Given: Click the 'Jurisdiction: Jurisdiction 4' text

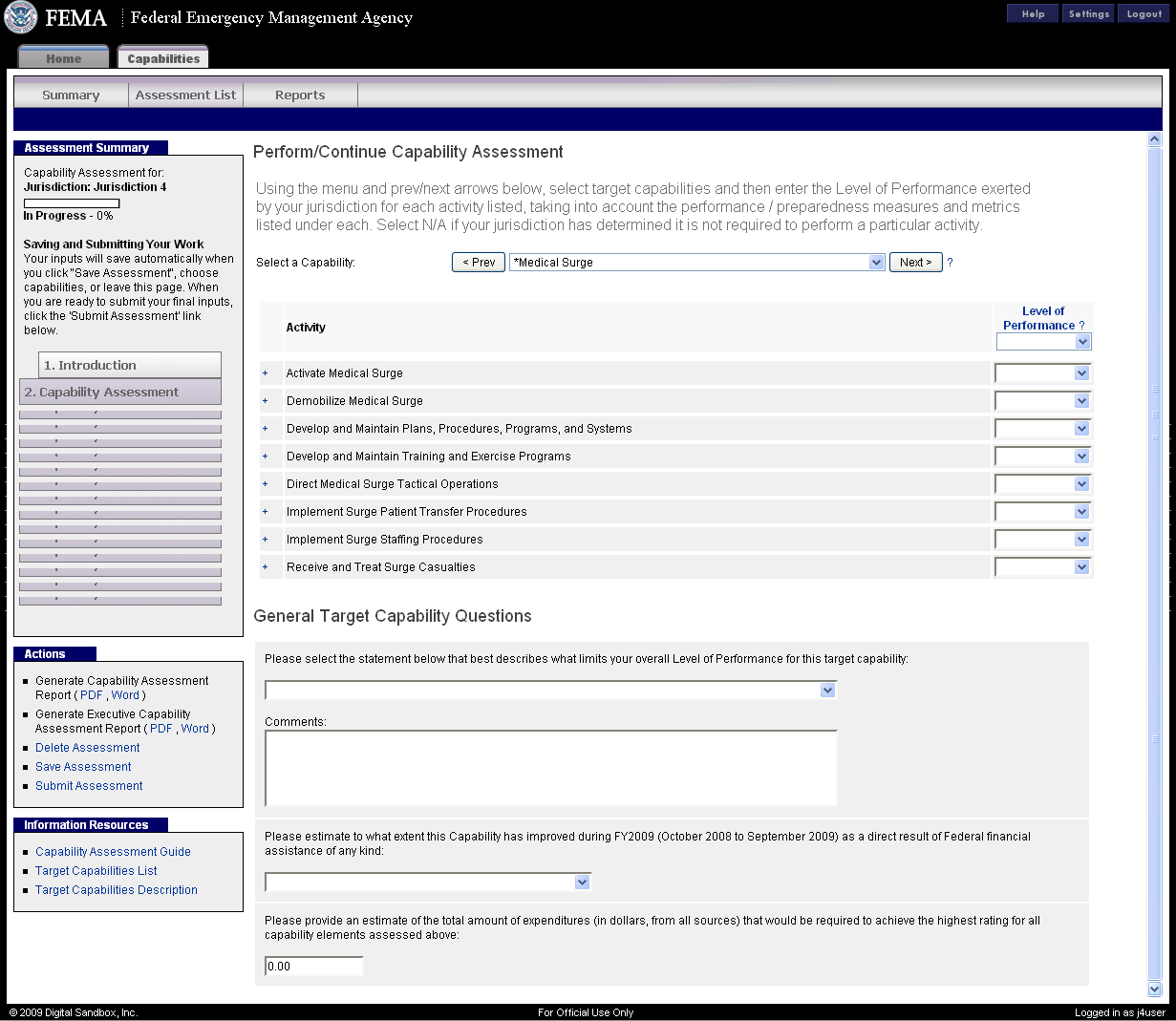Looking at the screenshot, I should [95, 187].
